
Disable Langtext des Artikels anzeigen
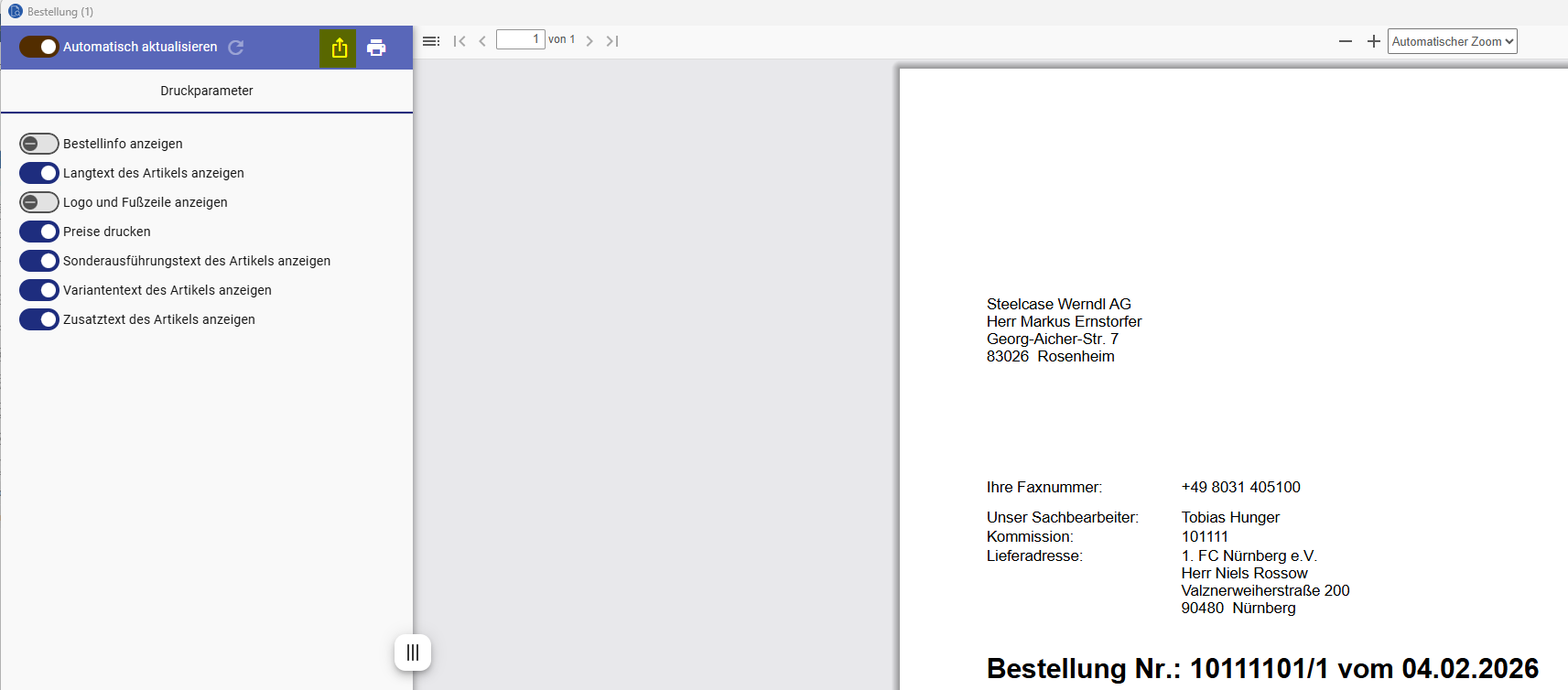39,173
